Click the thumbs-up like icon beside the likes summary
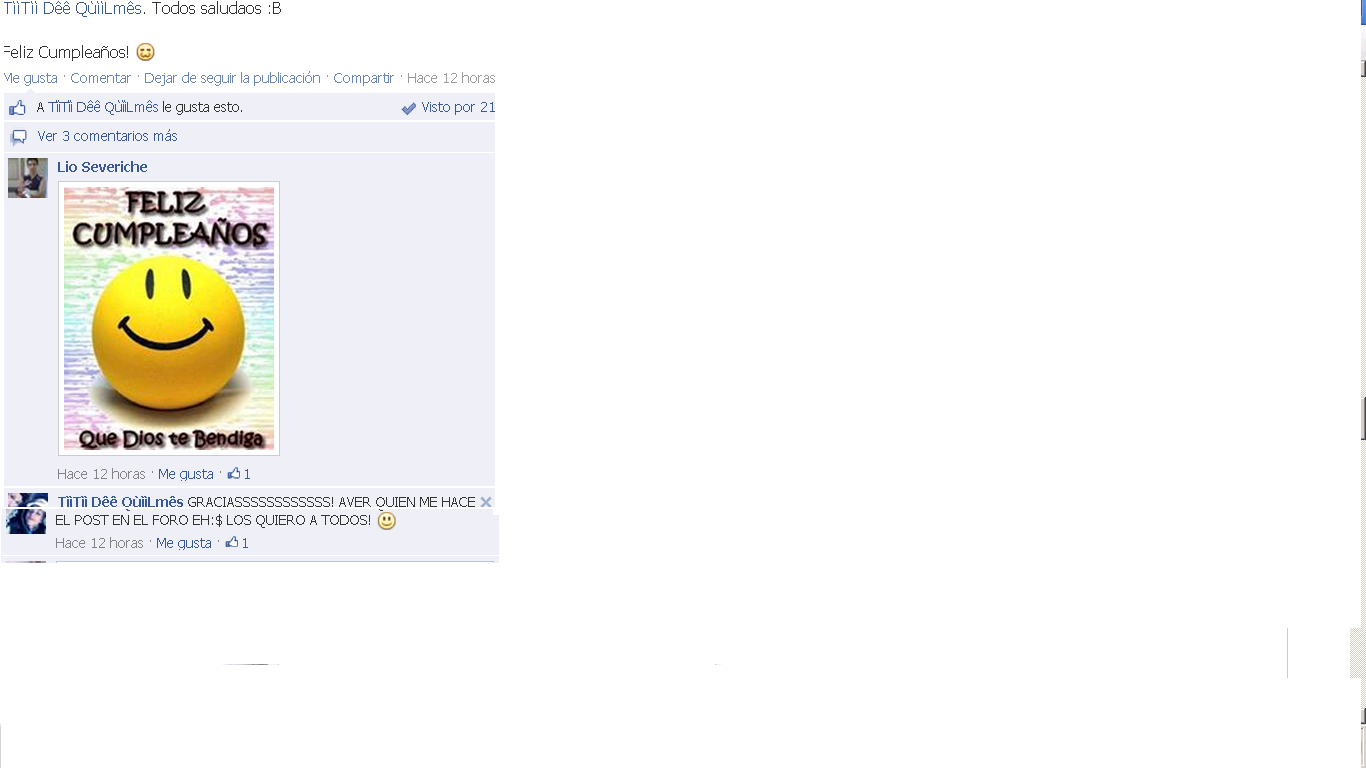 tap(17, 108)
